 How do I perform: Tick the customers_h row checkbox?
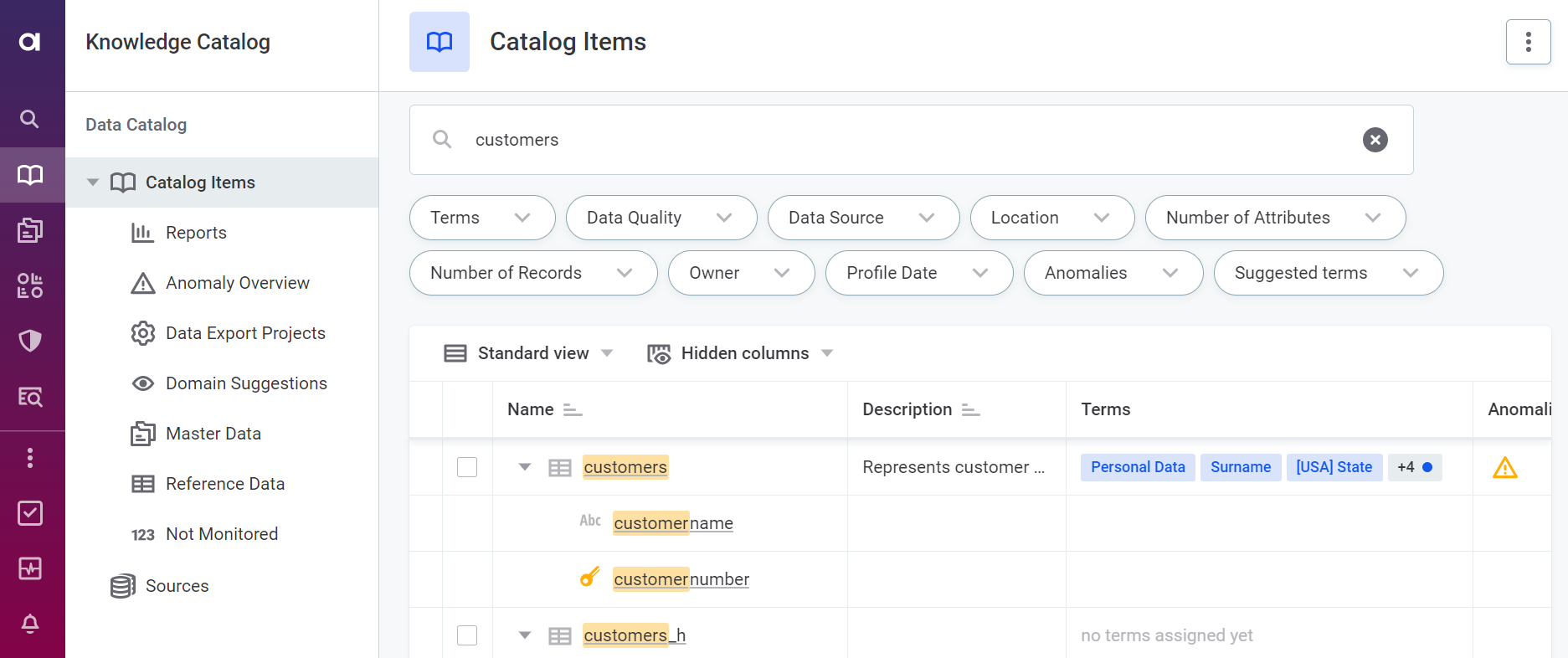[x=467, y=635]
